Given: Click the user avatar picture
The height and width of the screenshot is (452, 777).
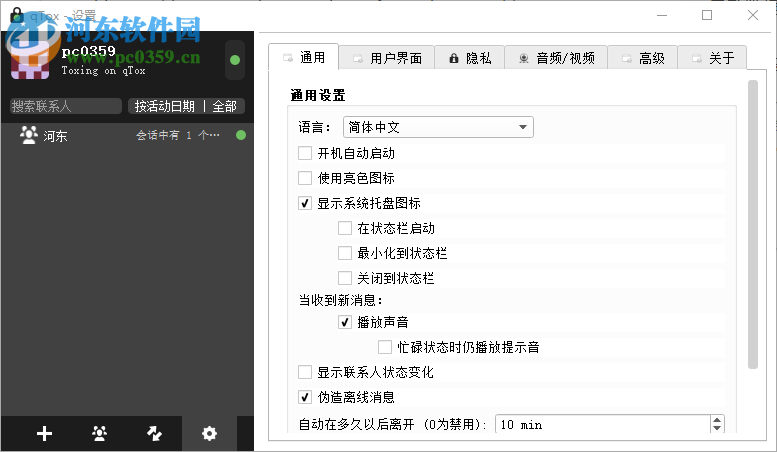Looking at the screenshot, I should click(x=30, y=62).
